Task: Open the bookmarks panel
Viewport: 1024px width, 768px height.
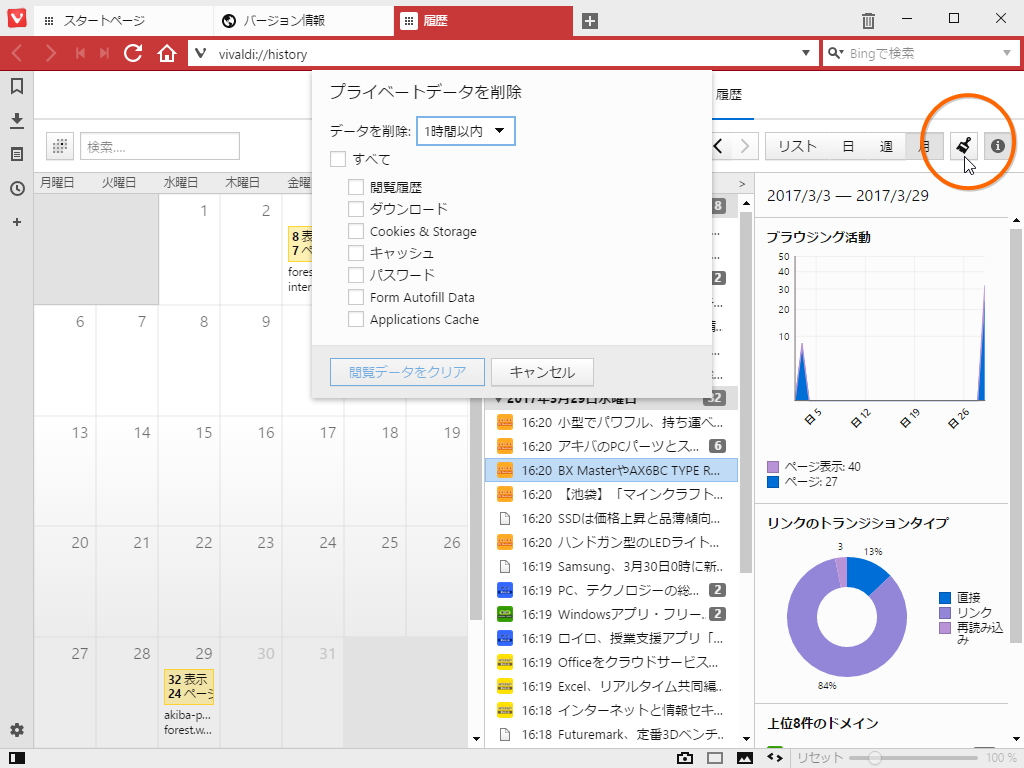Action: (17, 86)
